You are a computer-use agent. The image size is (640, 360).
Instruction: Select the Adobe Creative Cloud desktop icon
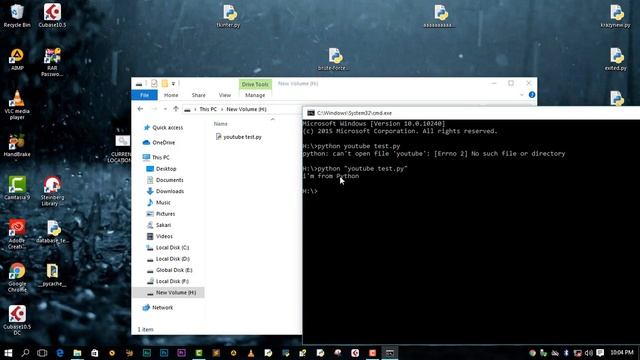click(x=17, y=234)
